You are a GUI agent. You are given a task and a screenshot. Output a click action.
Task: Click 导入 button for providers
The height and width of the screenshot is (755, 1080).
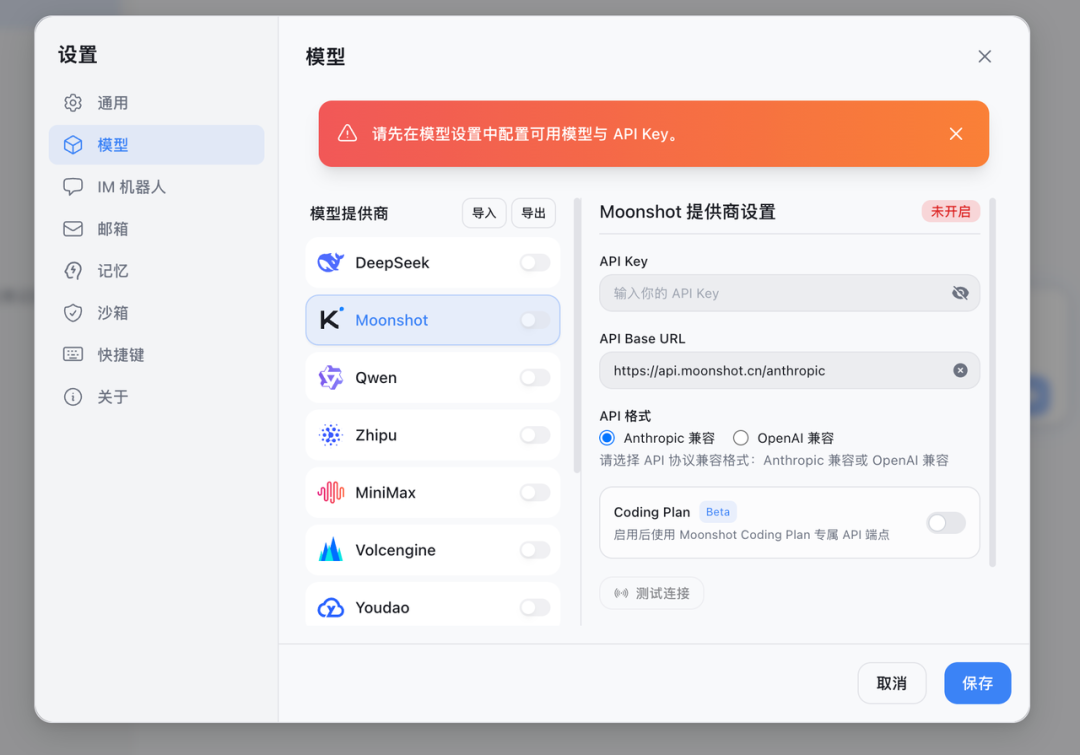pos(484,213)
